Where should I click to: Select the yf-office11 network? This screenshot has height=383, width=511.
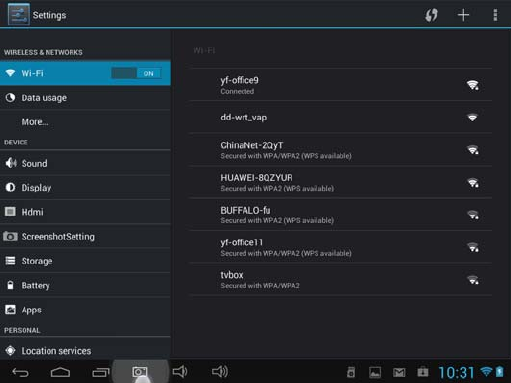click(341, 247)
